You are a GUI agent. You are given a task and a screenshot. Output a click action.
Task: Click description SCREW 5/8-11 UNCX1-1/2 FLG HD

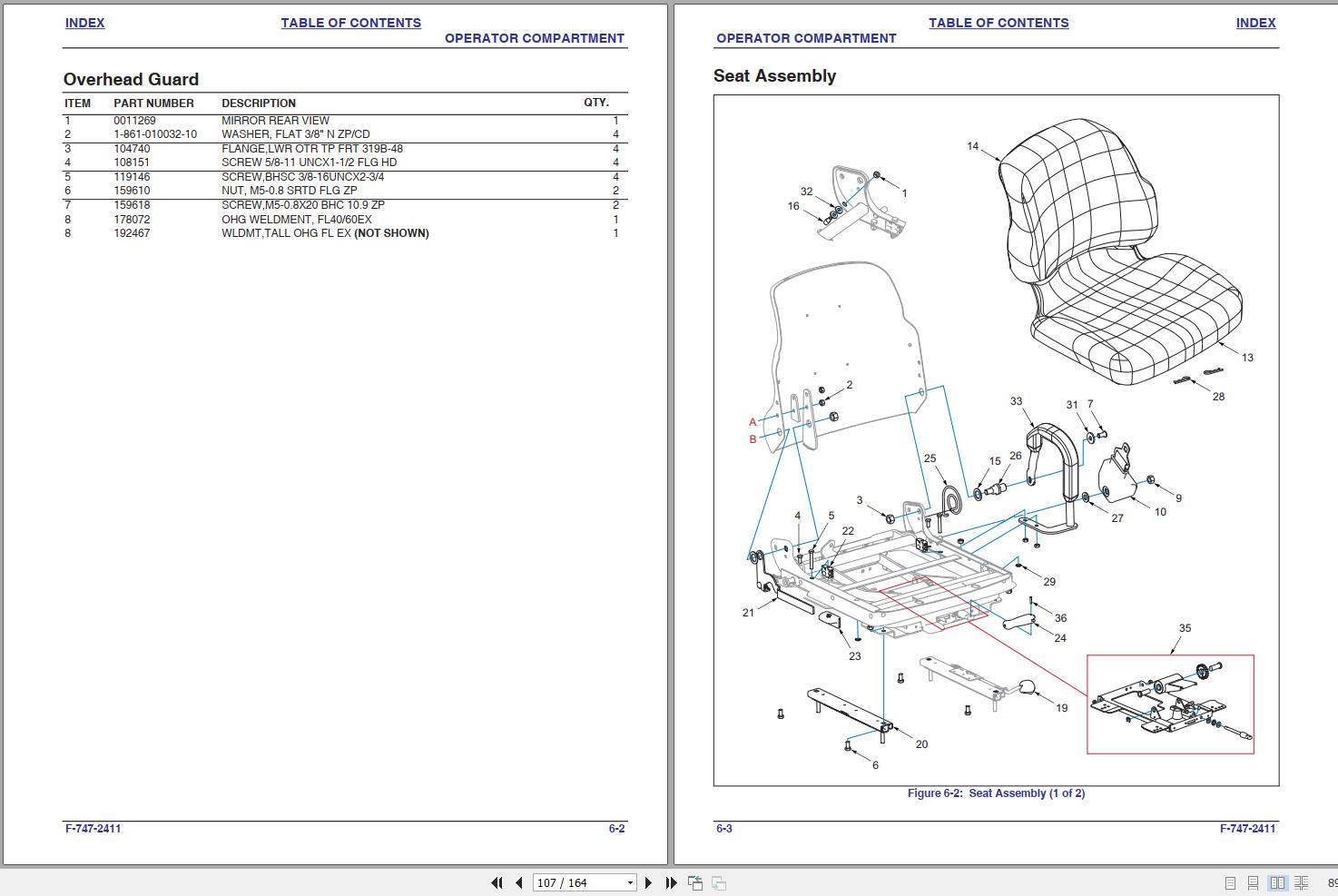coord(309,162)
